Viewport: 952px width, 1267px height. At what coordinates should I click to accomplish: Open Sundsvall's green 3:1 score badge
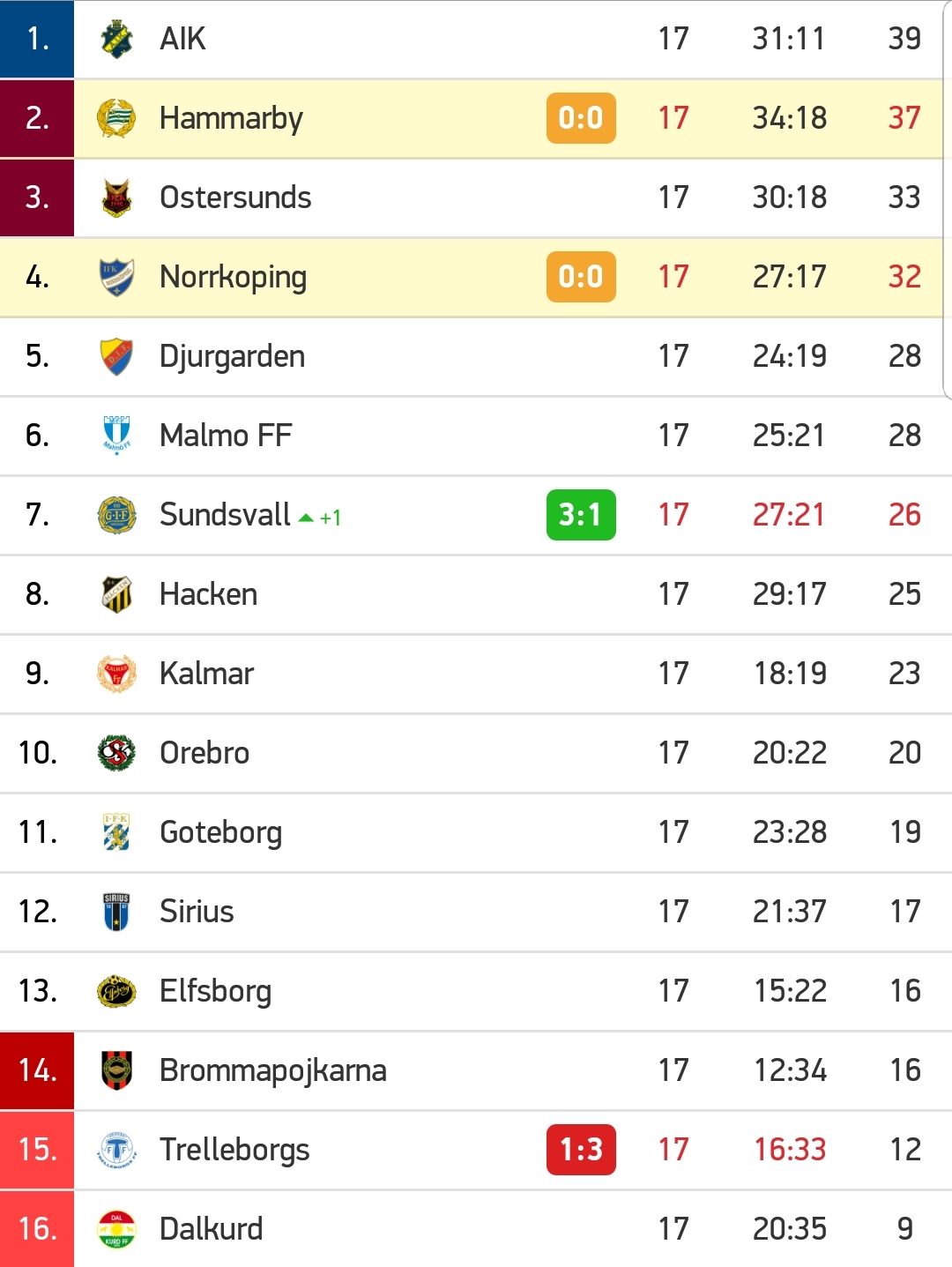pos(581,515)
